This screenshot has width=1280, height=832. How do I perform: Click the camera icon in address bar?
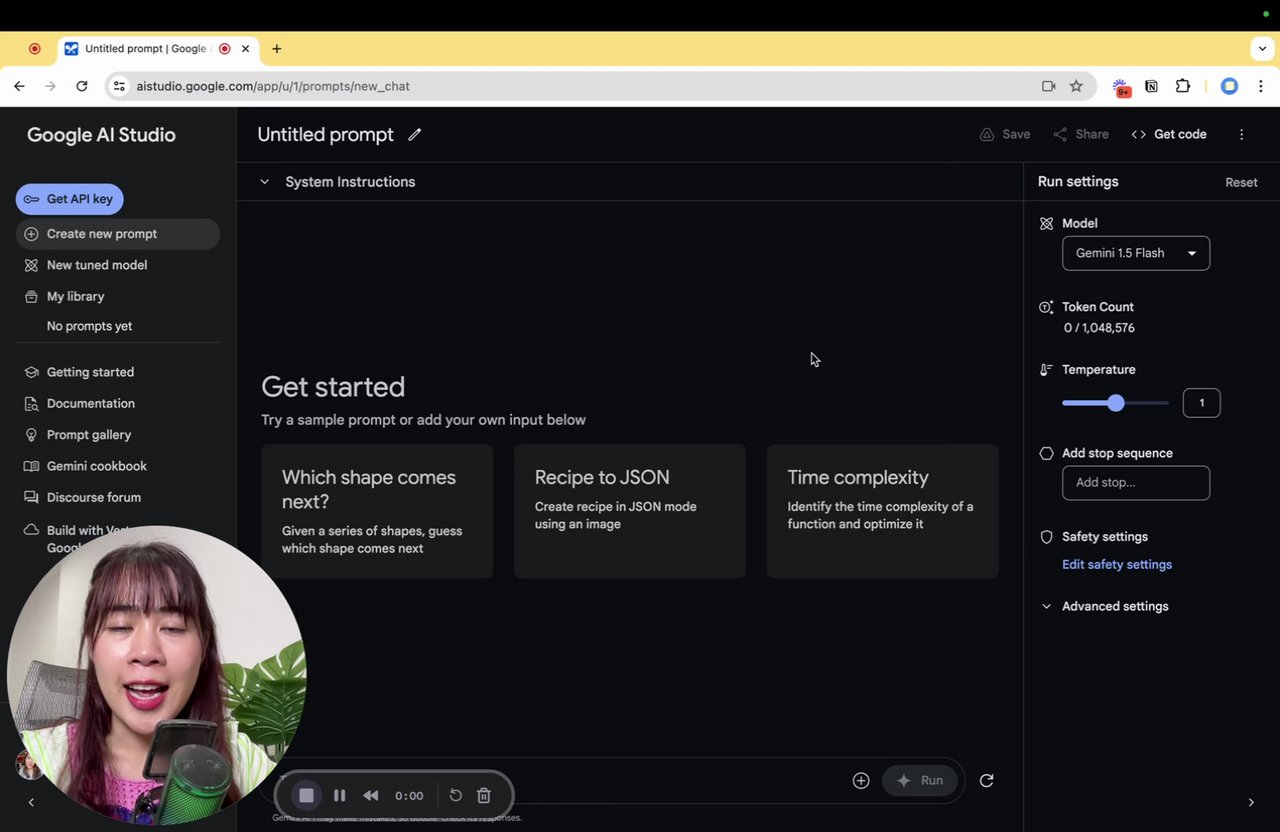(1048, 86)
